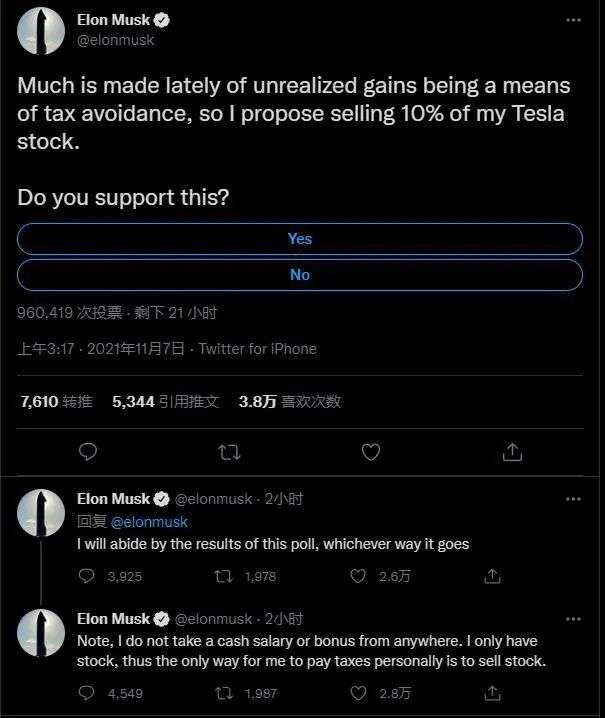Screen dimensions: 605x718
Task: Vote Yes in the poll
Action: pos(300,239)
